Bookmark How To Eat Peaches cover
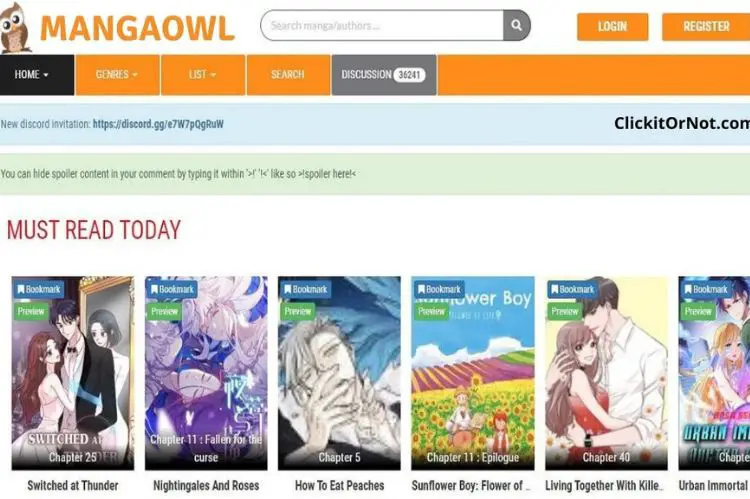This screenshot has height=499, width=750. pyautogui.click(x=306, y=289)
